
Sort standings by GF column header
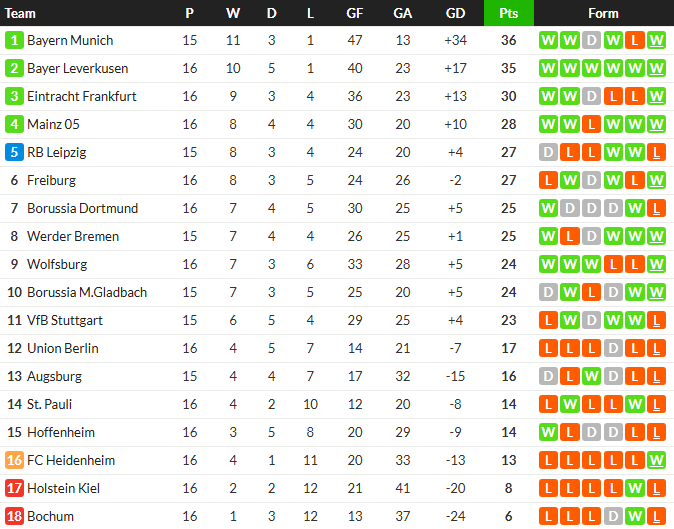355,13
